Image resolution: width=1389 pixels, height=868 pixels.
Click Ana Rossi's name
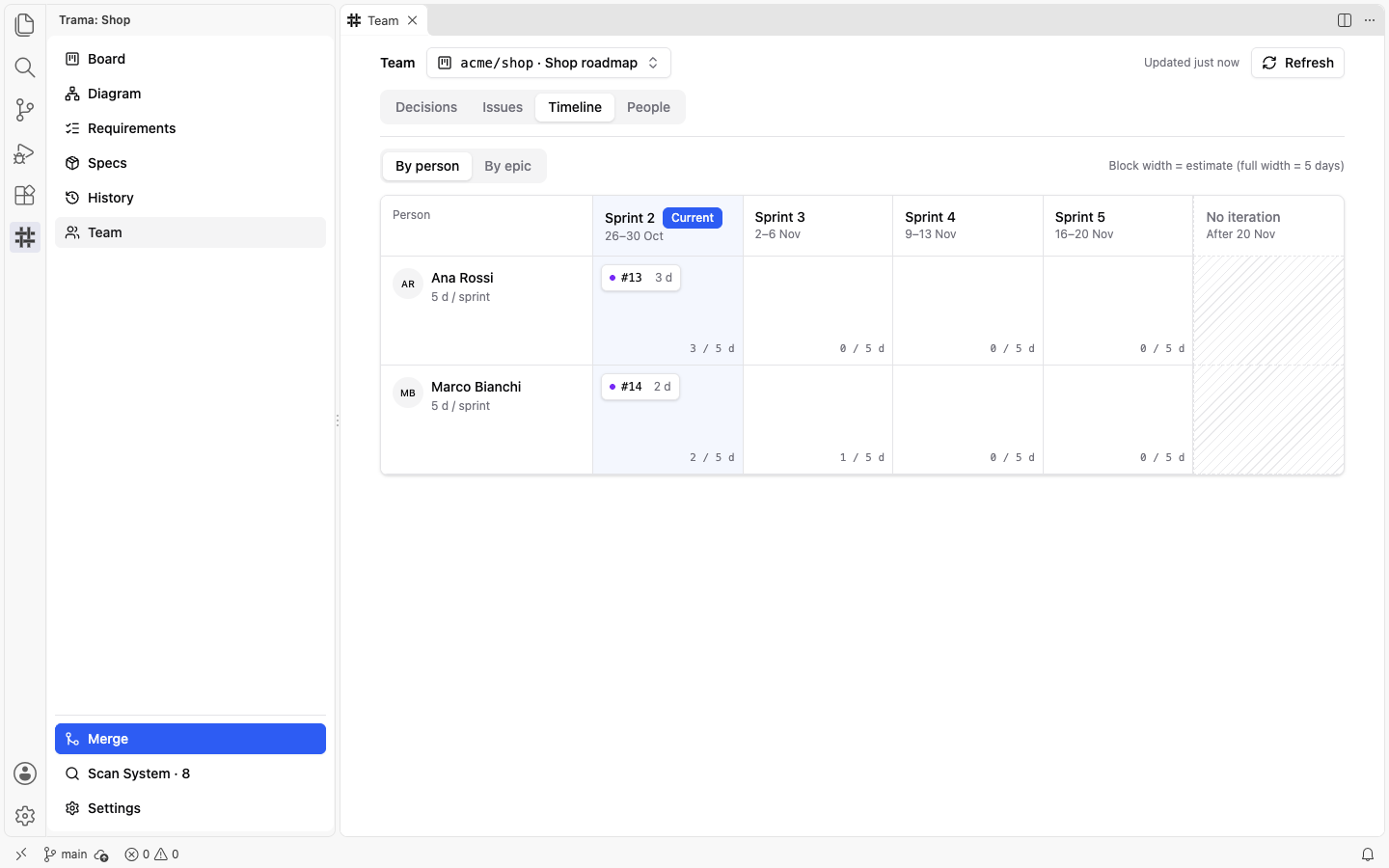[462, 278]
